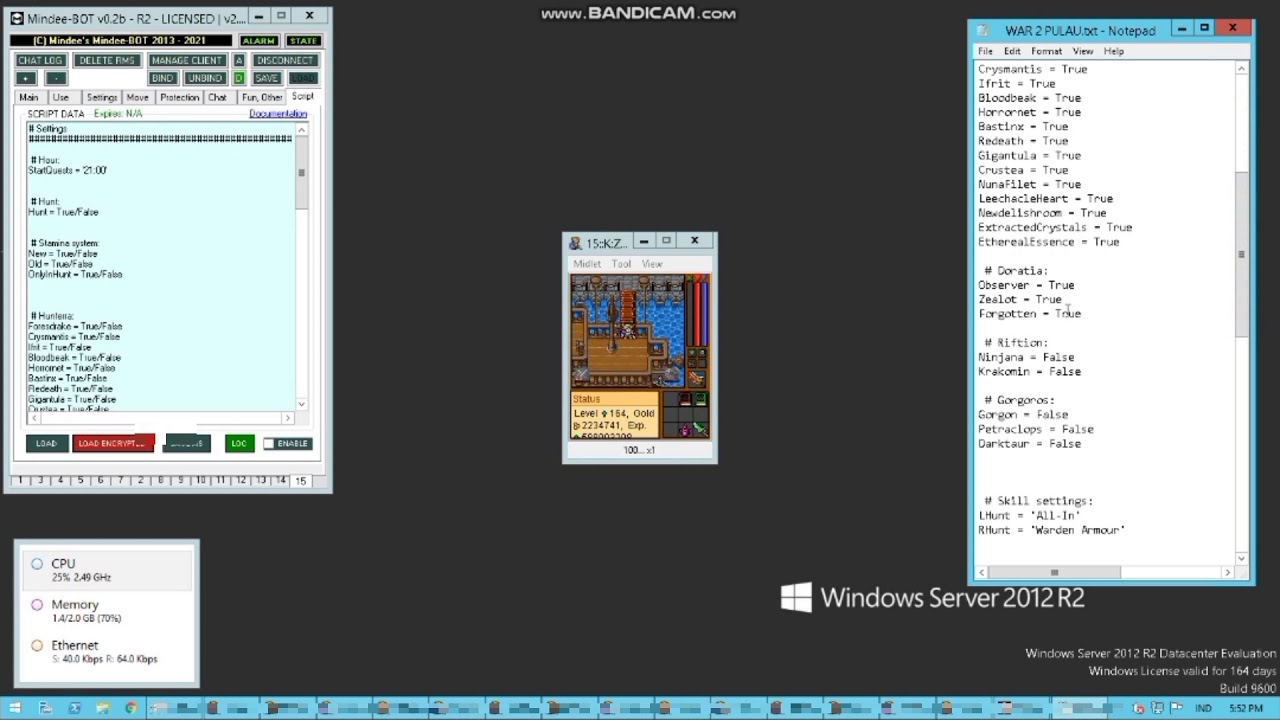Open the Settings tab in Mindee-BOT

coord(101,98)
